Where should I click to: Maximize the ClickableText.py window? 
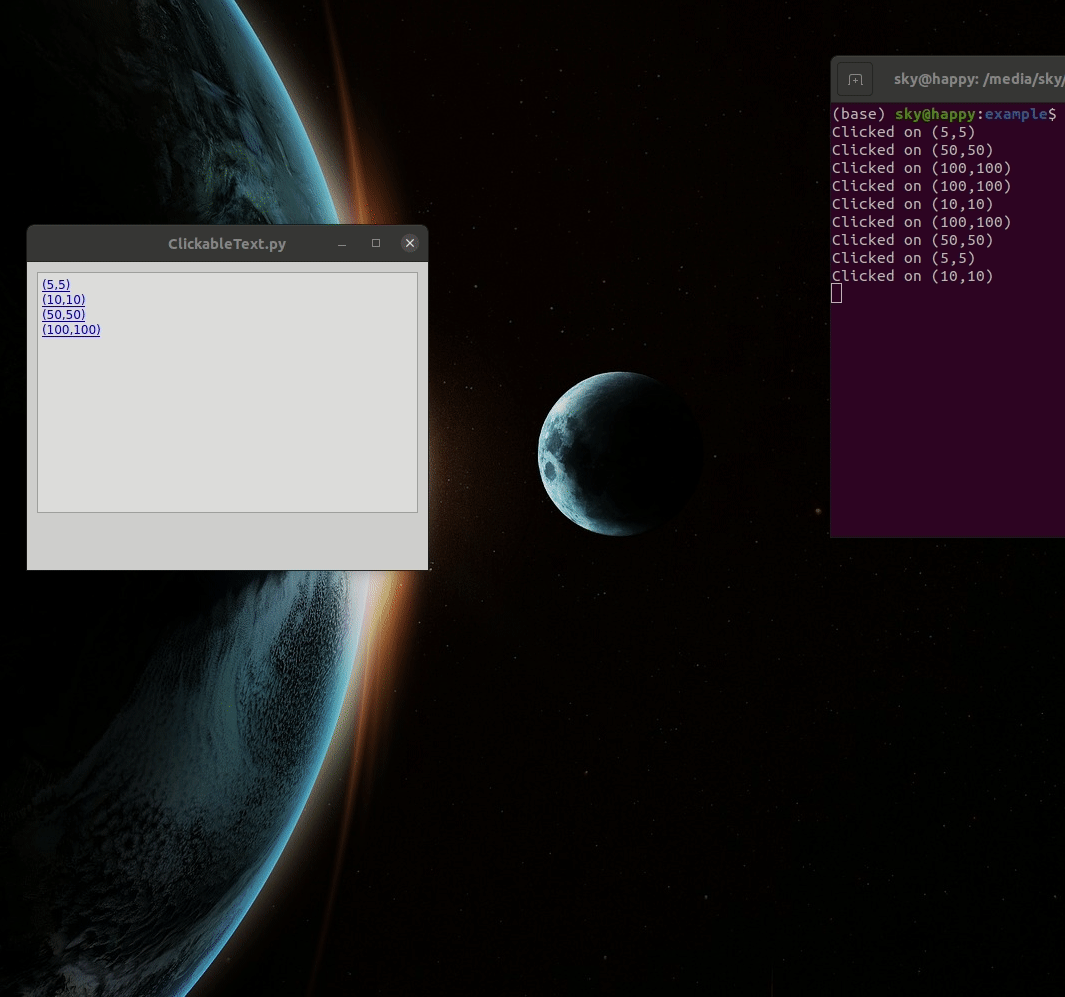pos(376,243)
